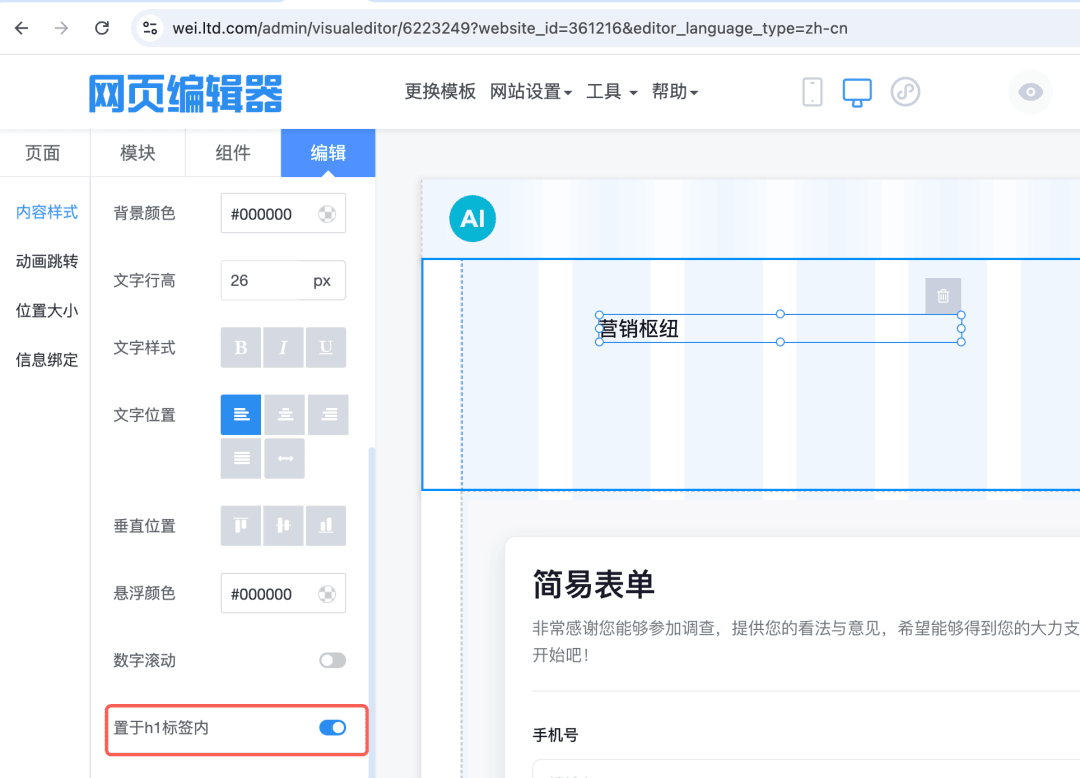The image size is (1080, 778).
Task: Click the browser forward arrow
Action: pyautogui.click(x=61, y=28)
